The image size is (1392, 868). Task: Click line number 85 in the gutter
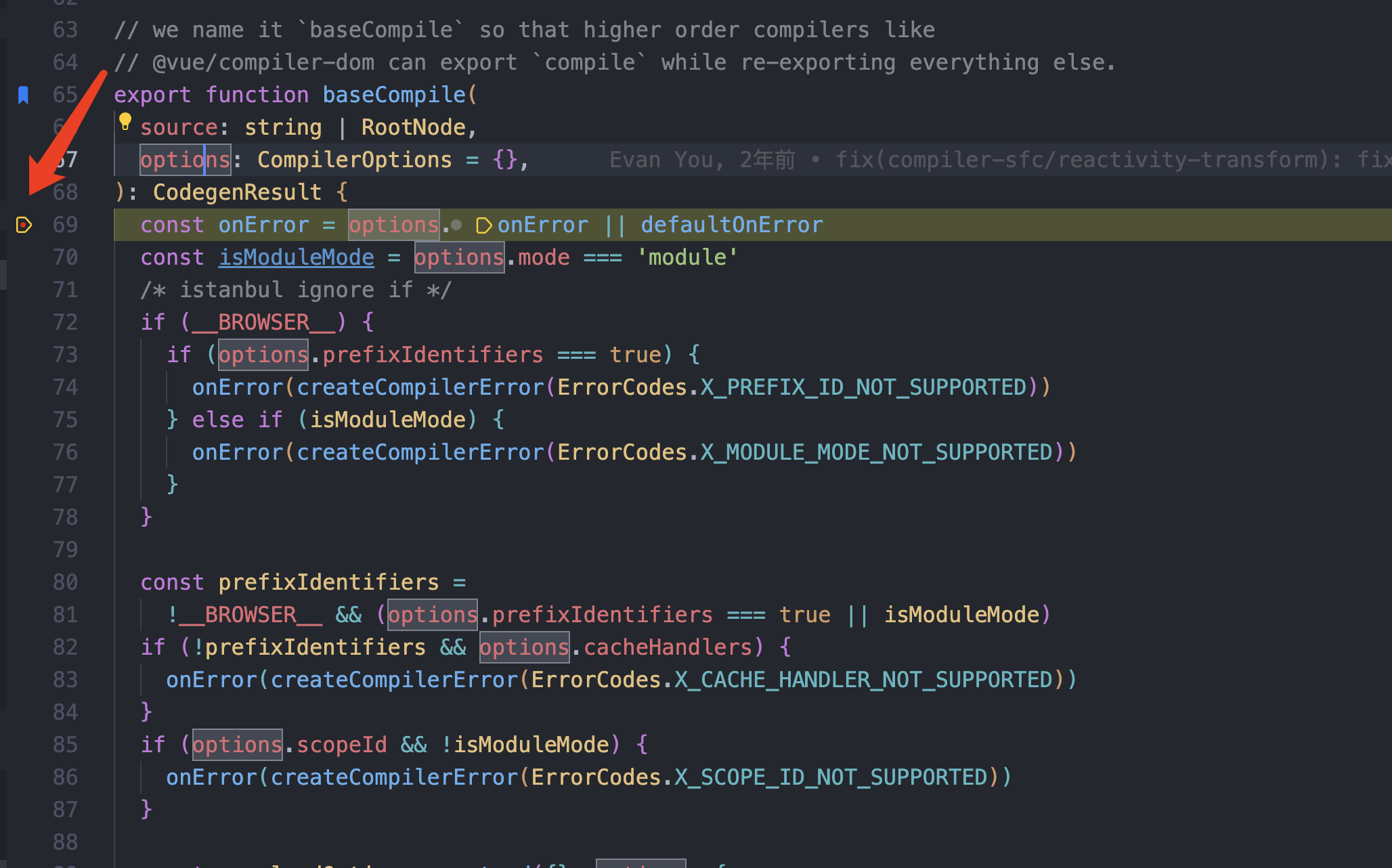tap(66, 745)
